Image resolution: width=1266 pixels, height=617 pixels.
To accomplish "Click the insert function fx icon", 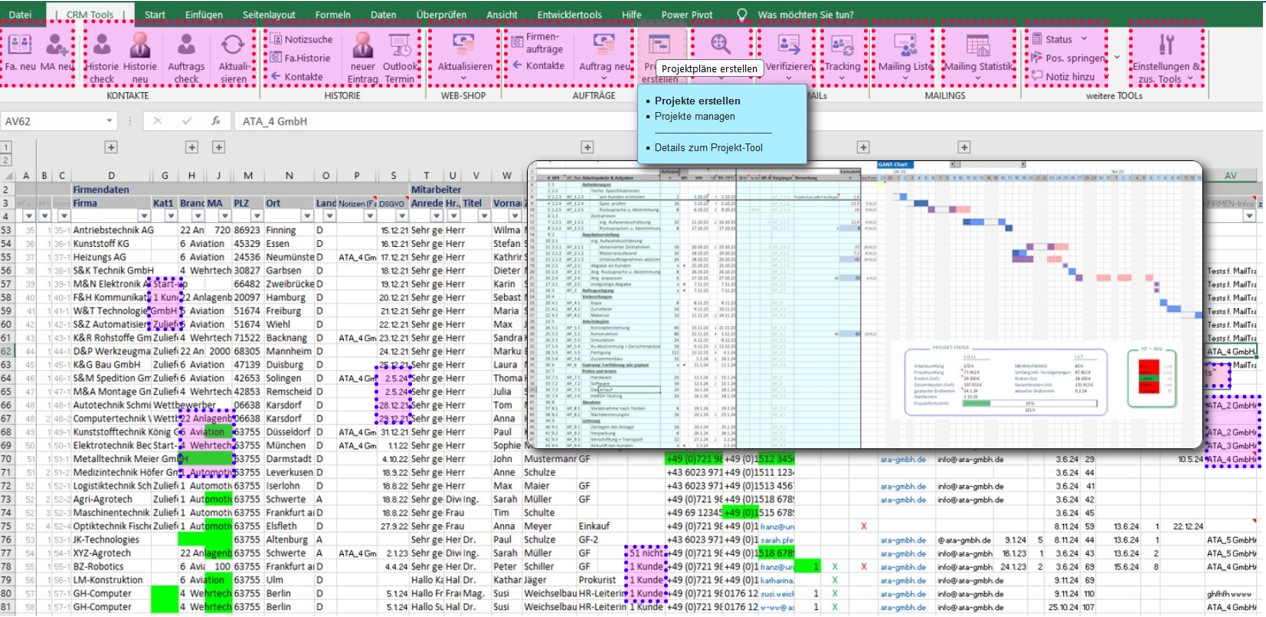I will (x=215, y=121).
